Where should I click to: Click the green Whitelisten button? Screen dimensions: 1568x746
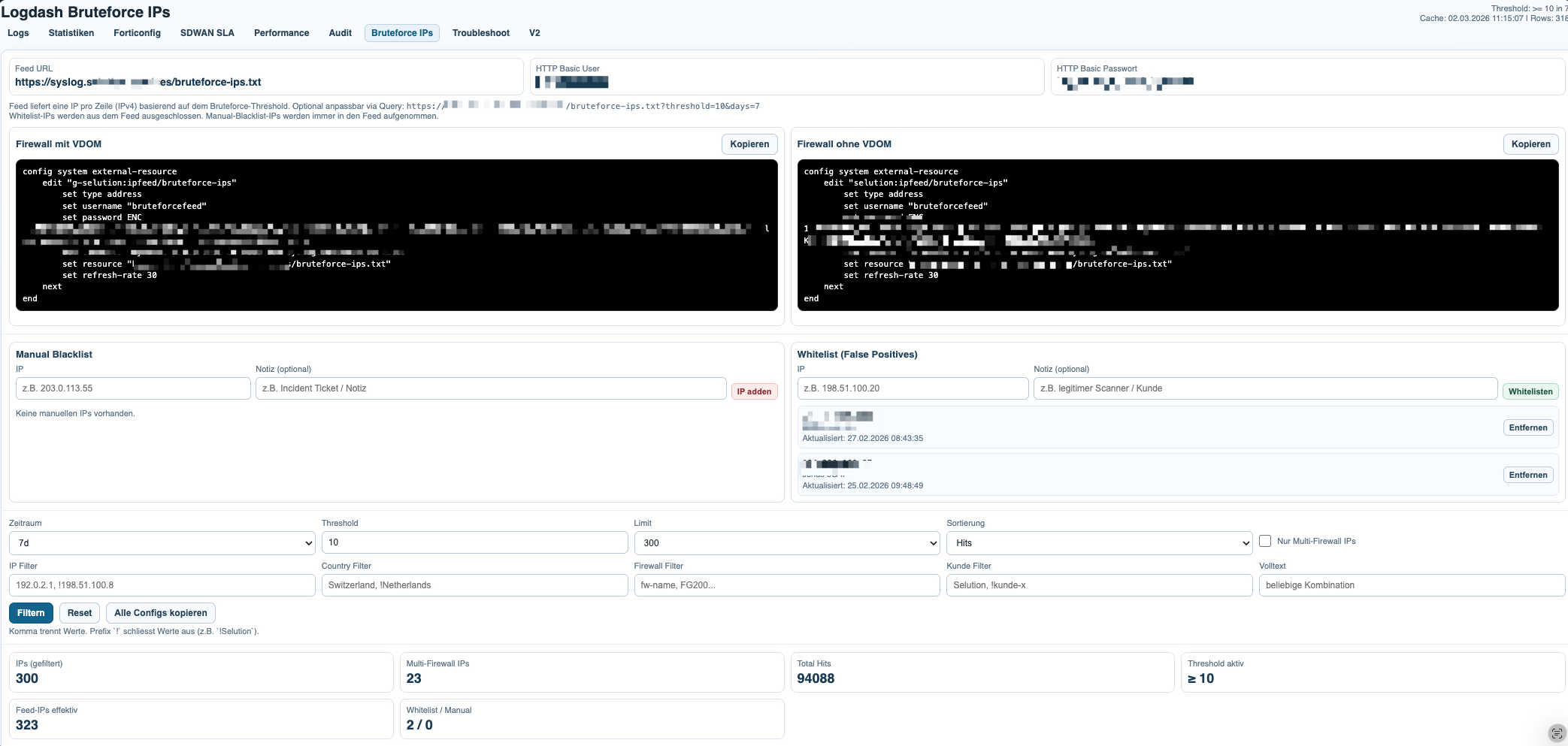point(1530,391)
